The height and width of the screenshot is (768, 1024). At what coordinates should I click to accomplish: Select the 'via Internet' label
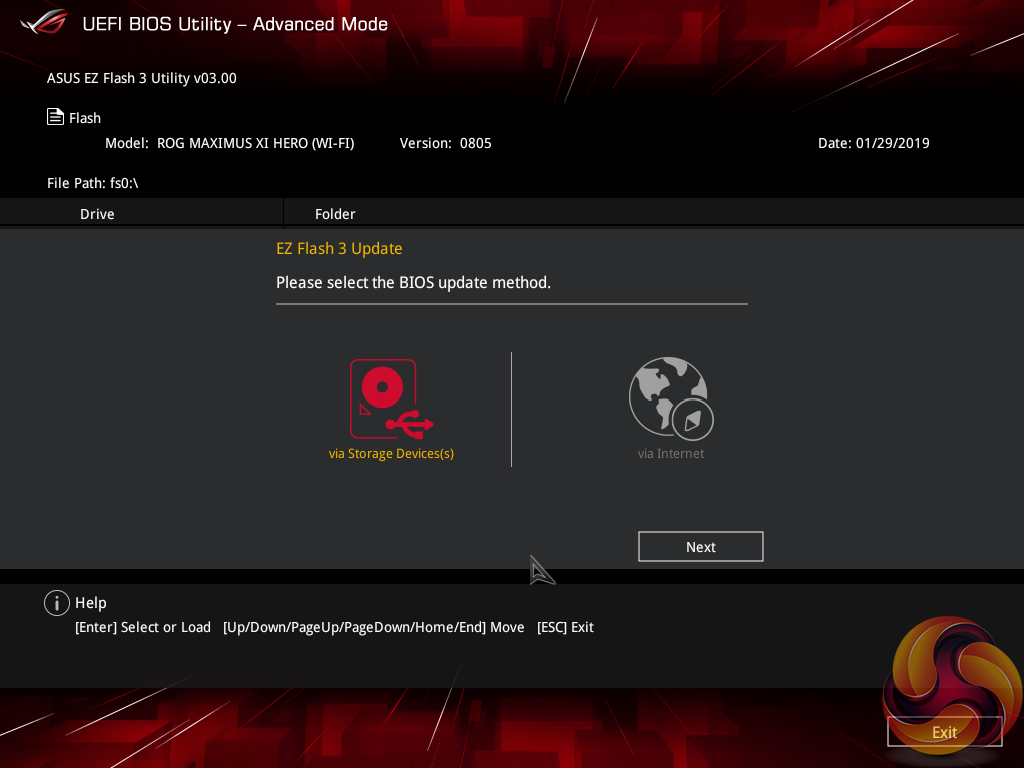(671, 453)
